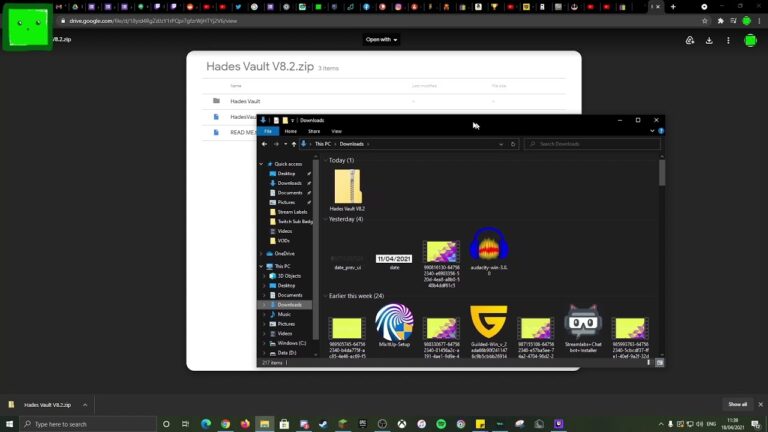Open Documents under Quick access

[289, 193]
